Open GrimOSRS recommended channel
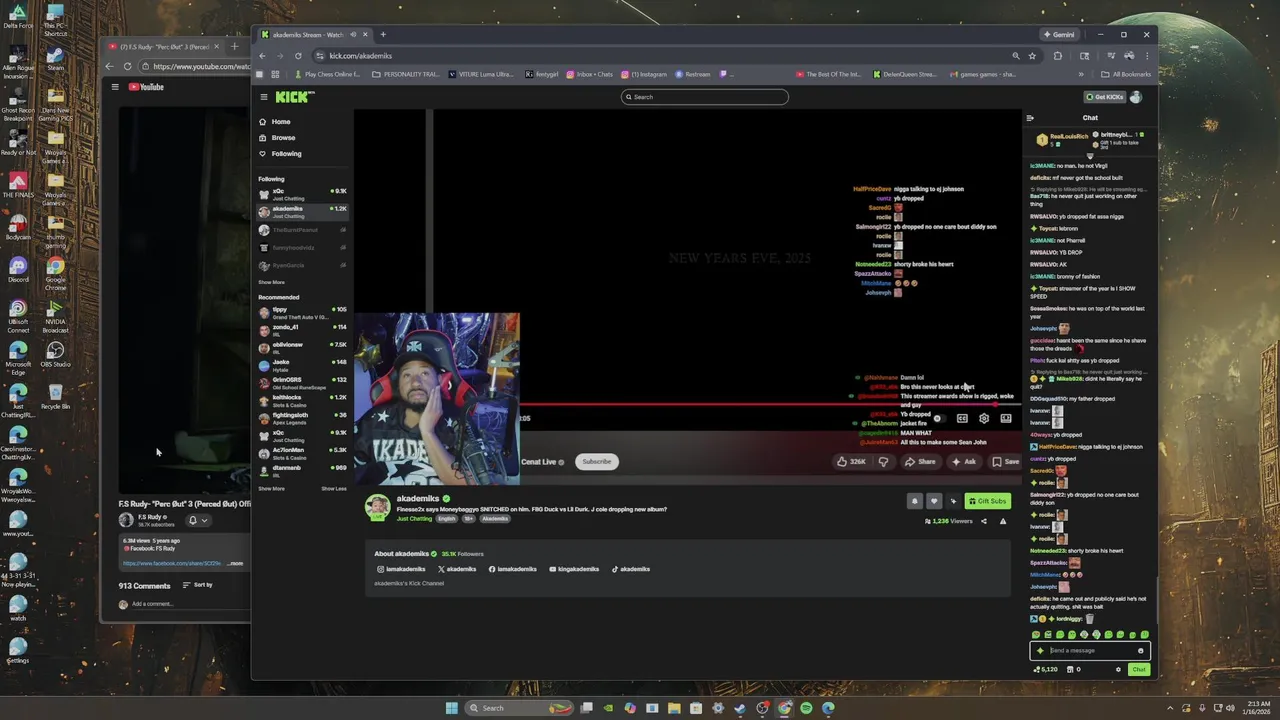1280x720 pixels. (x=302, y=382)
